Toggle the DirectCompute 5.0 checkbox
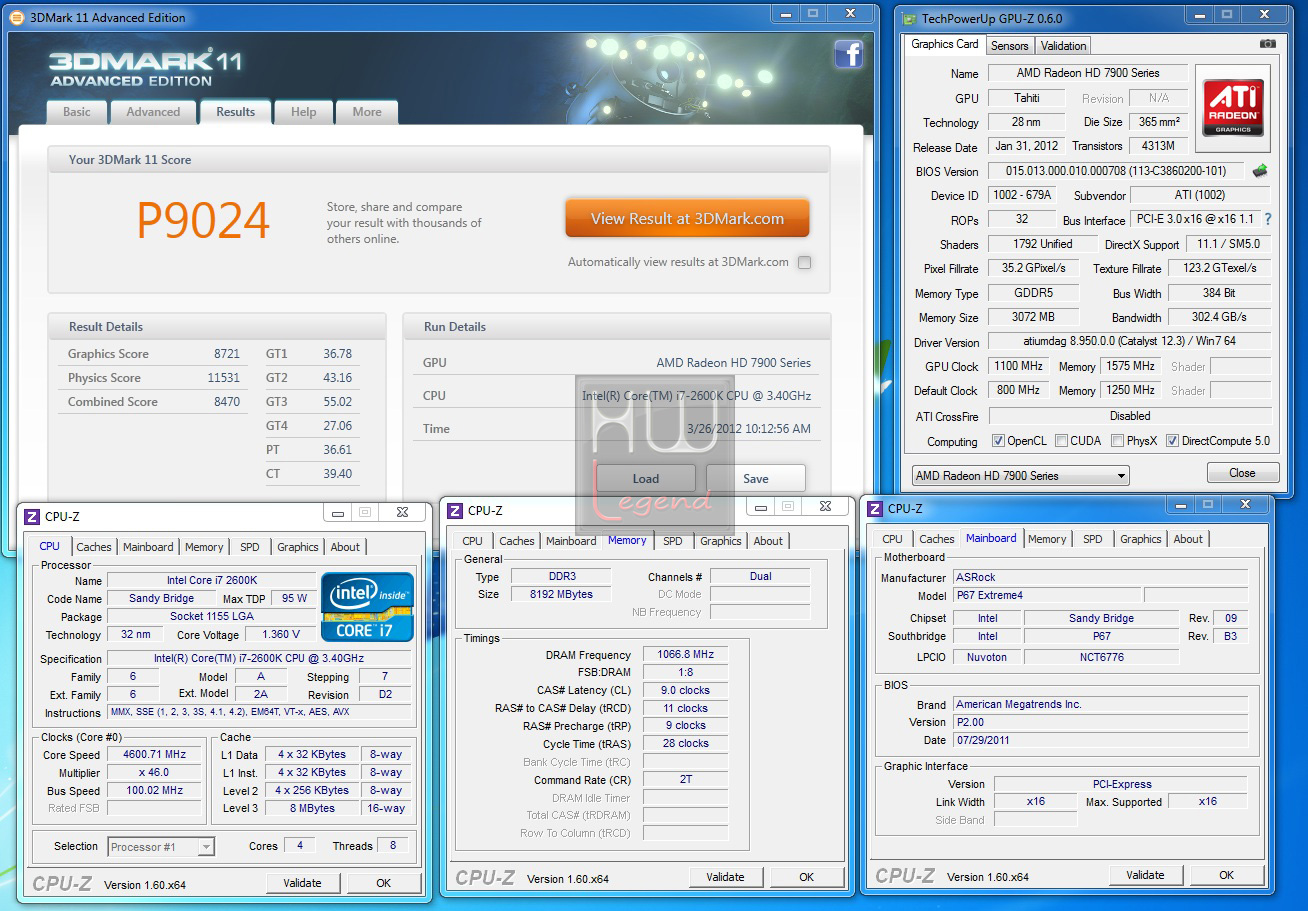 [x=1173, y=441]
